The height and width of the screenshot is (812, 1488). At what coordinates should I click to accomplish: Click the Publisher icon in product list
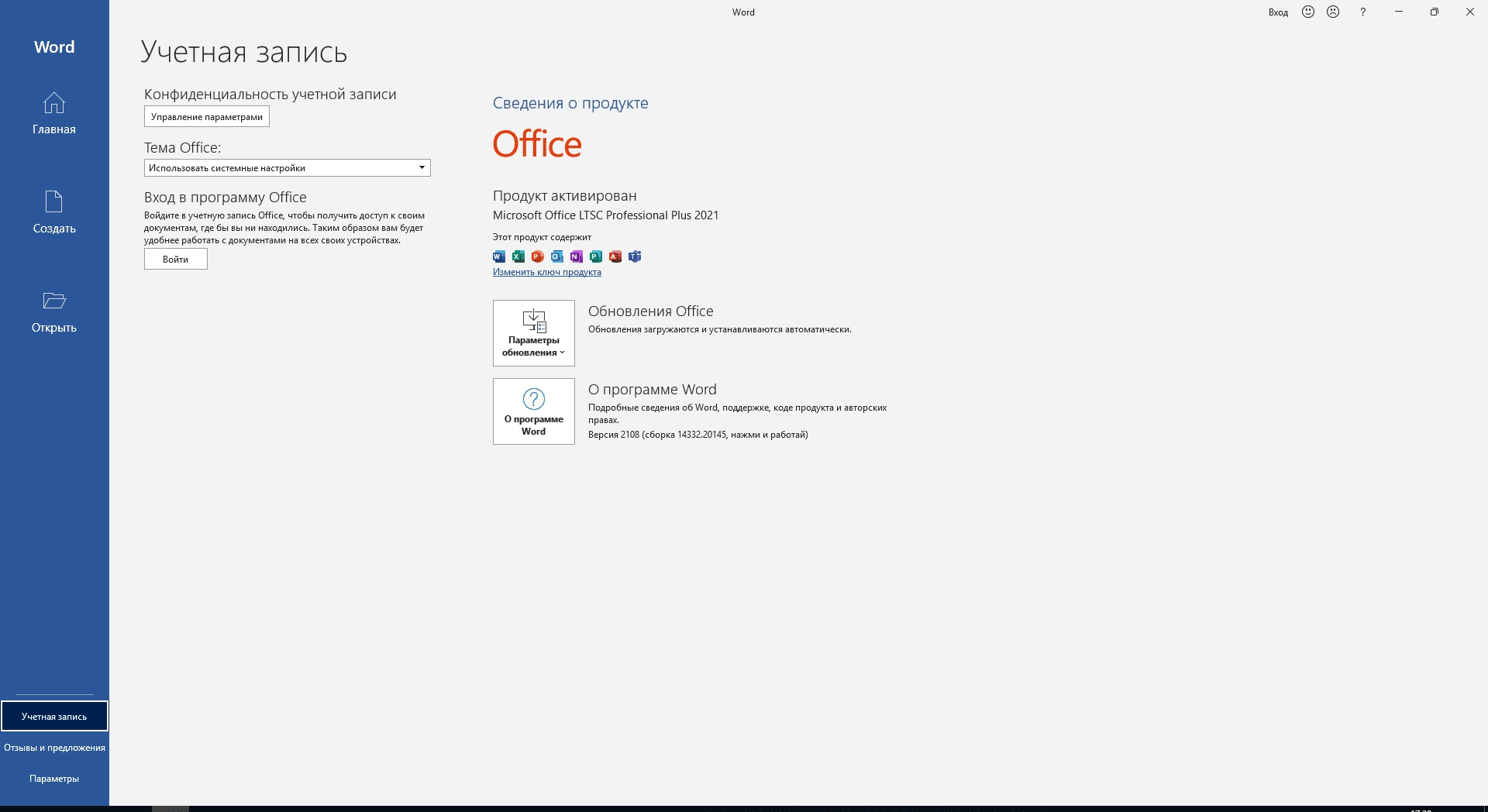(596, 256)
